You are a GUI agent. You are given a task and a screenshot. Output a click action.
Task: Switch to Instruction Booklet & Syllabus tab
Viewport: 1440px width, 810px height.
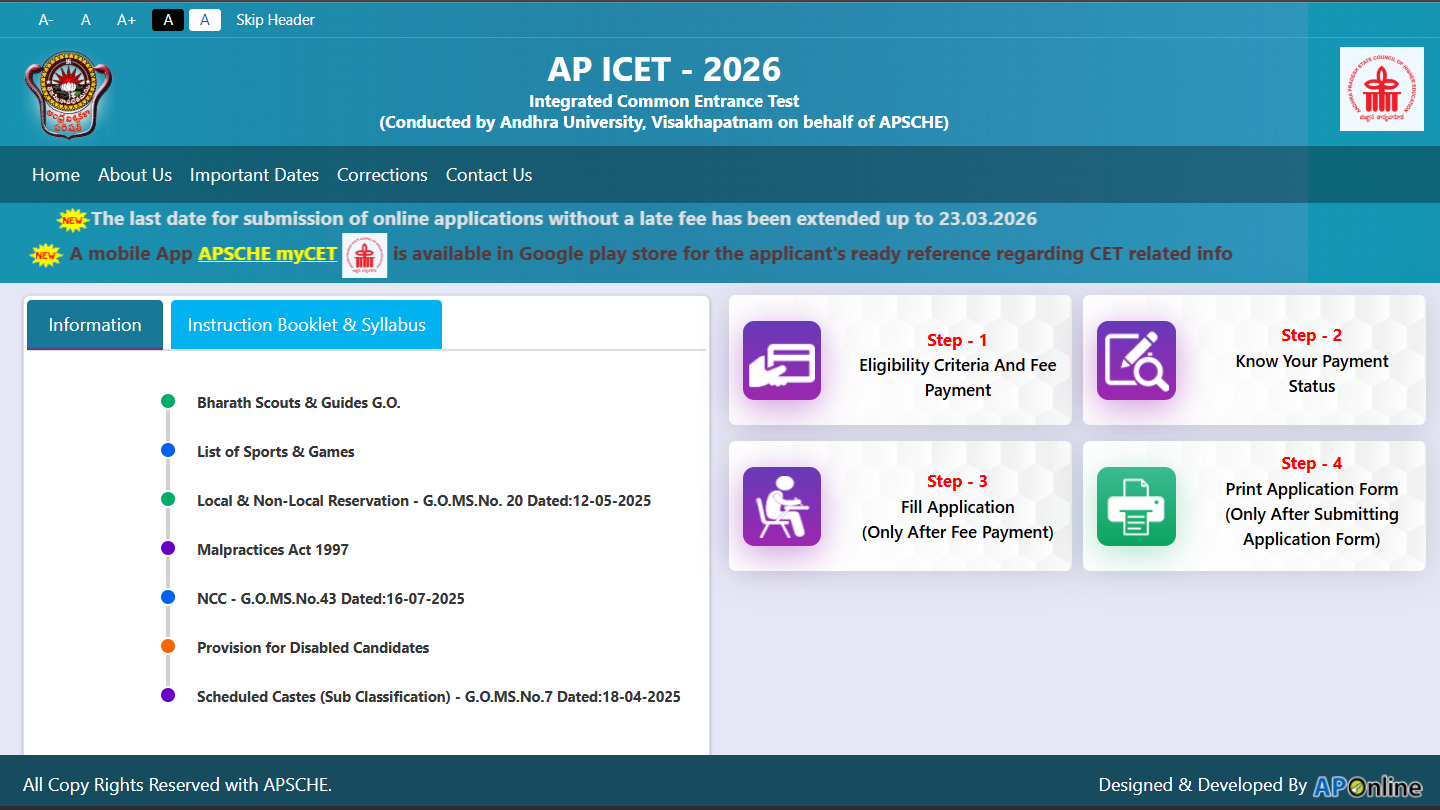306,325
